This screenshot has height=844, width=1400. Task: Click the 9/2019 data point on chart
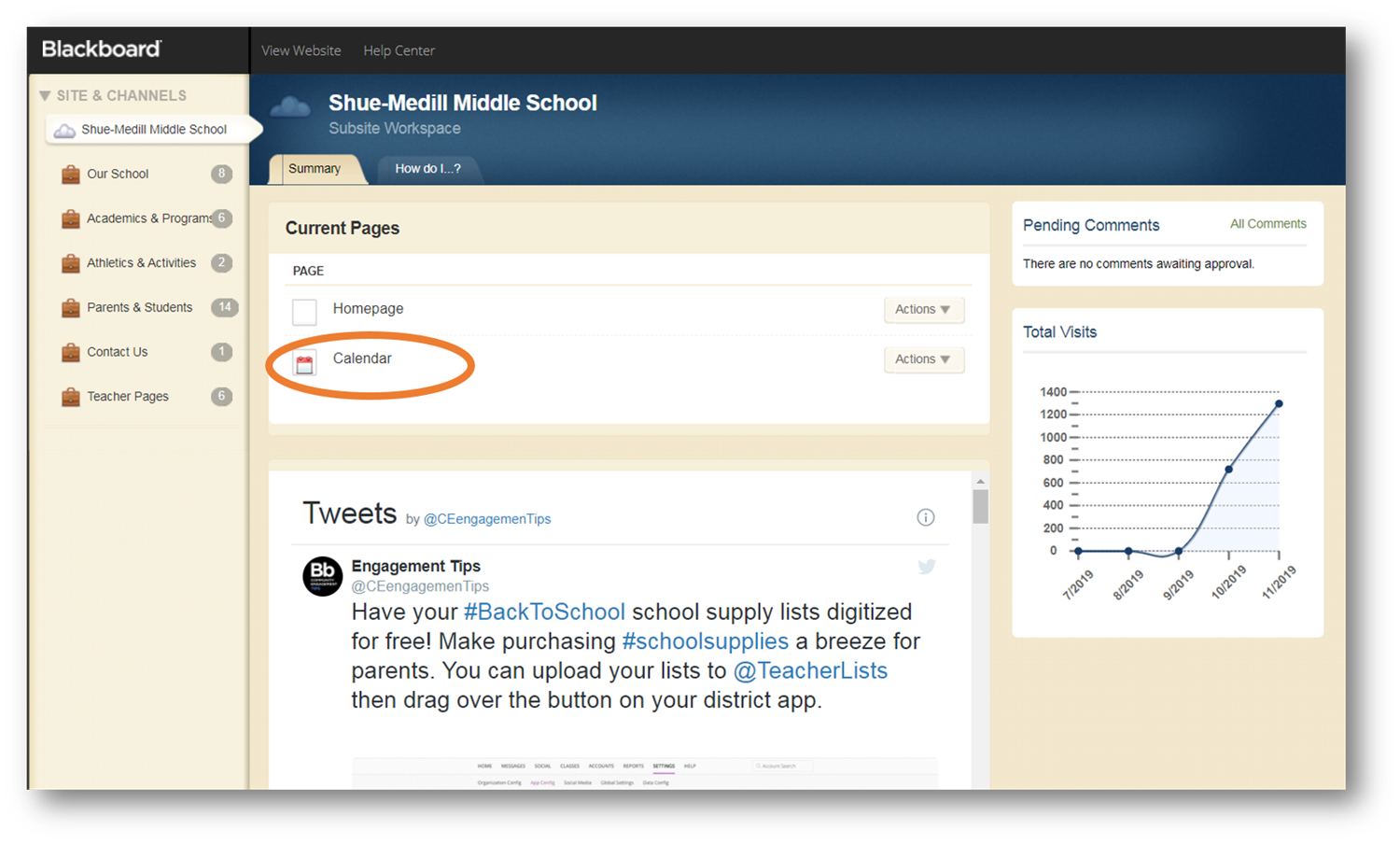[1178, 552]
